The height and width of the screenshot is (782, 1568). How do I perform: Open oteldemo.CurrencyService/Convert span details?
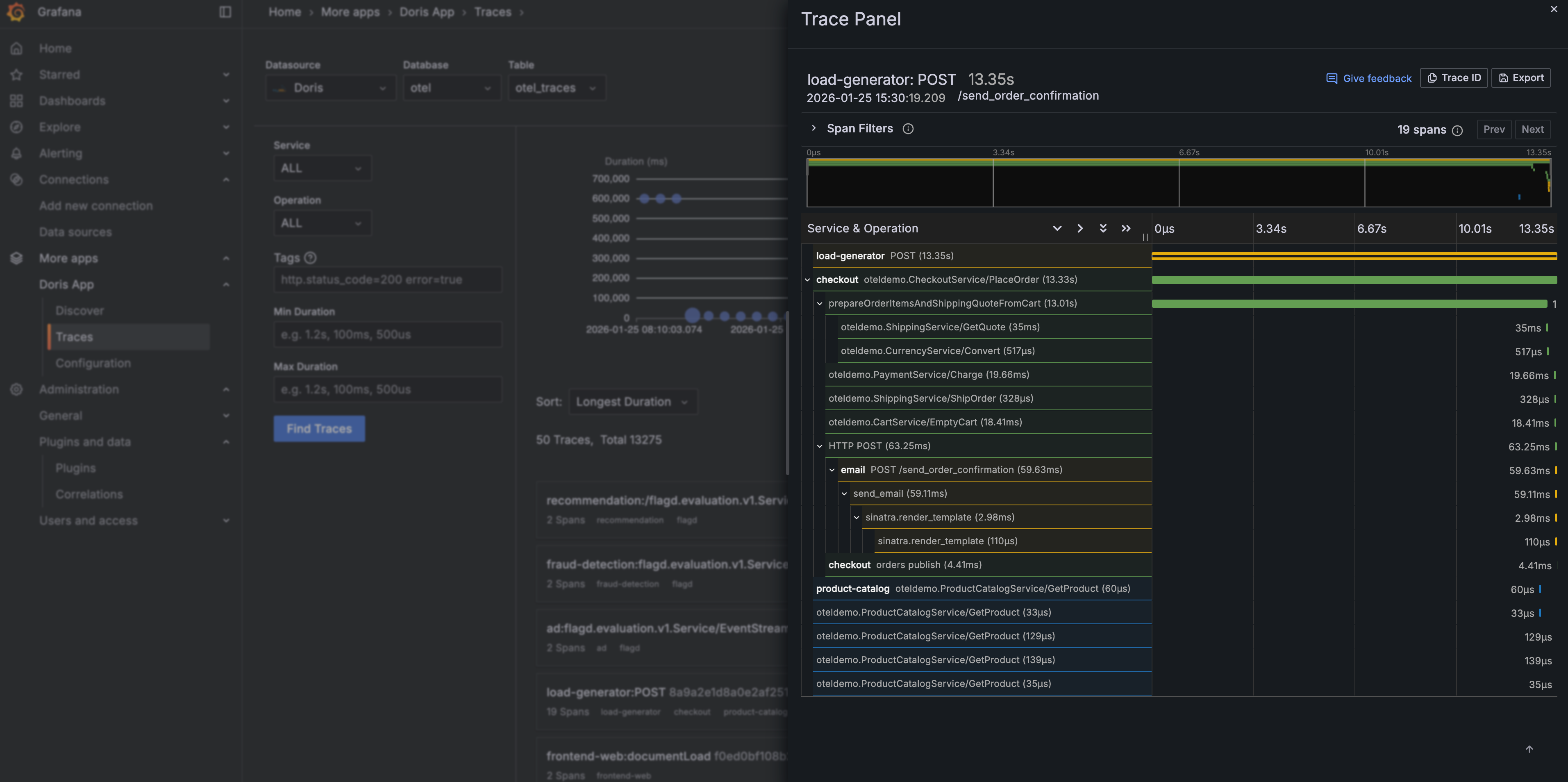click(x=994, y=350)
